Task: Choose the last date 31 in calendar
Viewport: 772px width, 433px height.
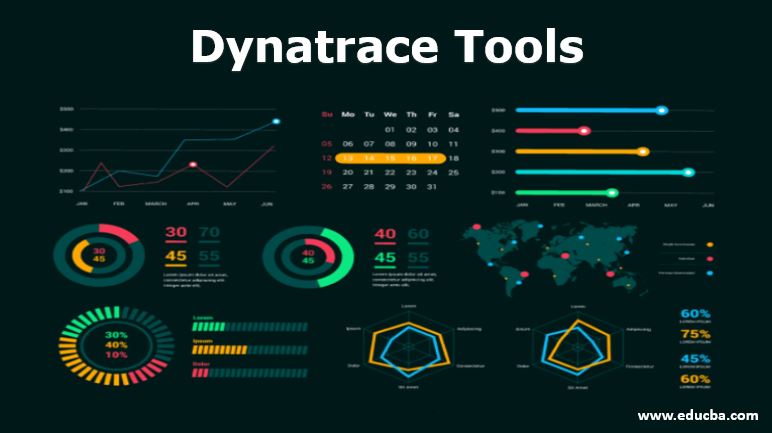Action: pyautogui.click(x=432, y=187)
